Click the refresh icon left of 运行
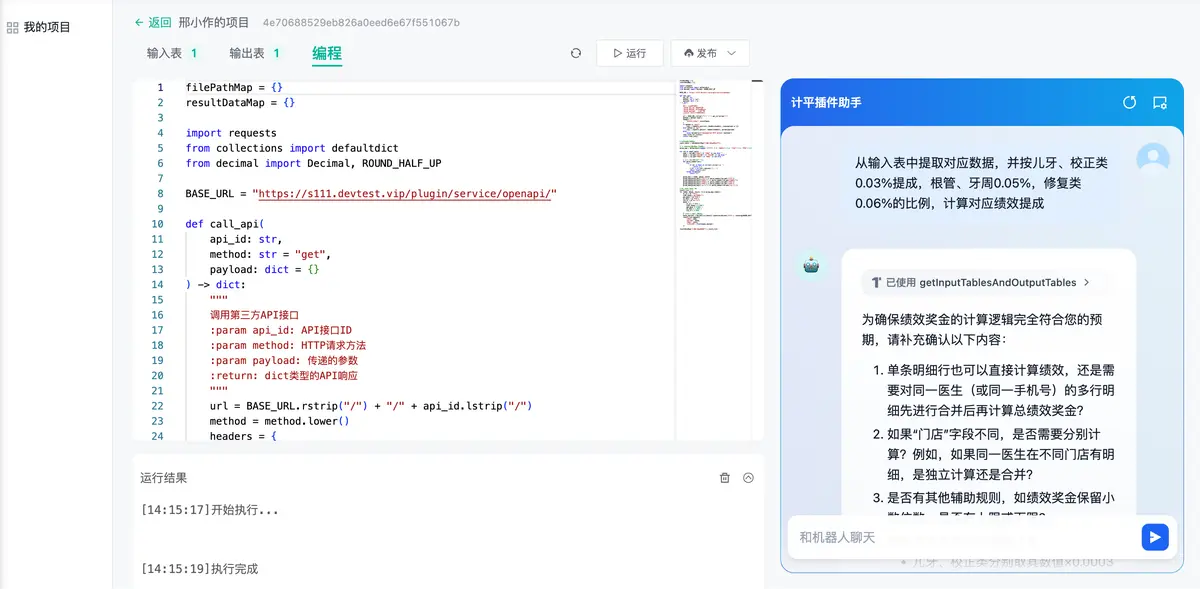Screen dimensions: 1200x589 pyautogui.click(x=576, y=53)
